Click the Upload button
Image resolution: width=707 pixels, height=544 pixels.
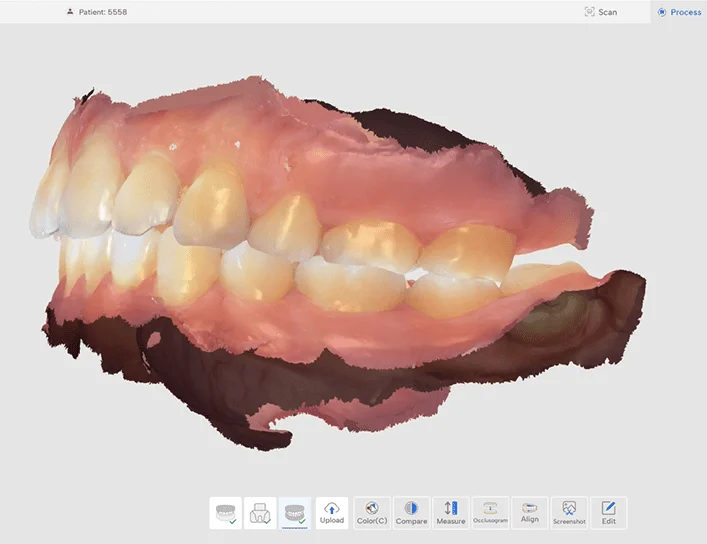pyautogui.click(x=332, y=513)
